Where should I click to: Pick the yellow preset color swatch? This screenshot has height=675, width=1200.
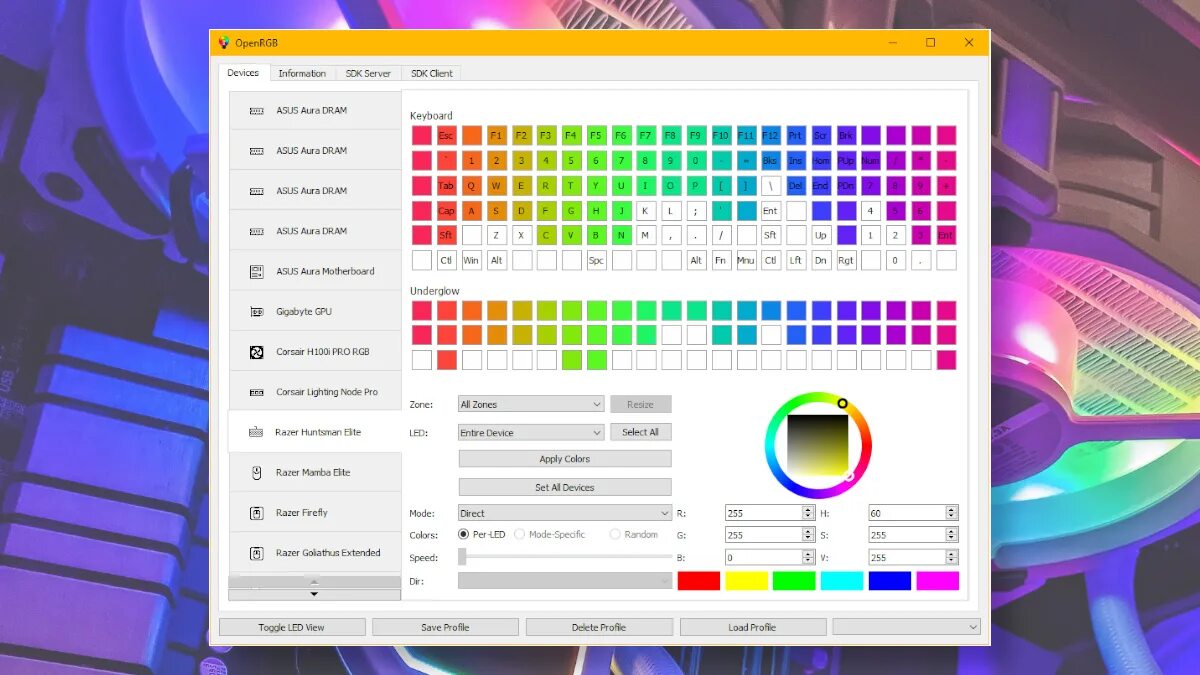(746, 580)
